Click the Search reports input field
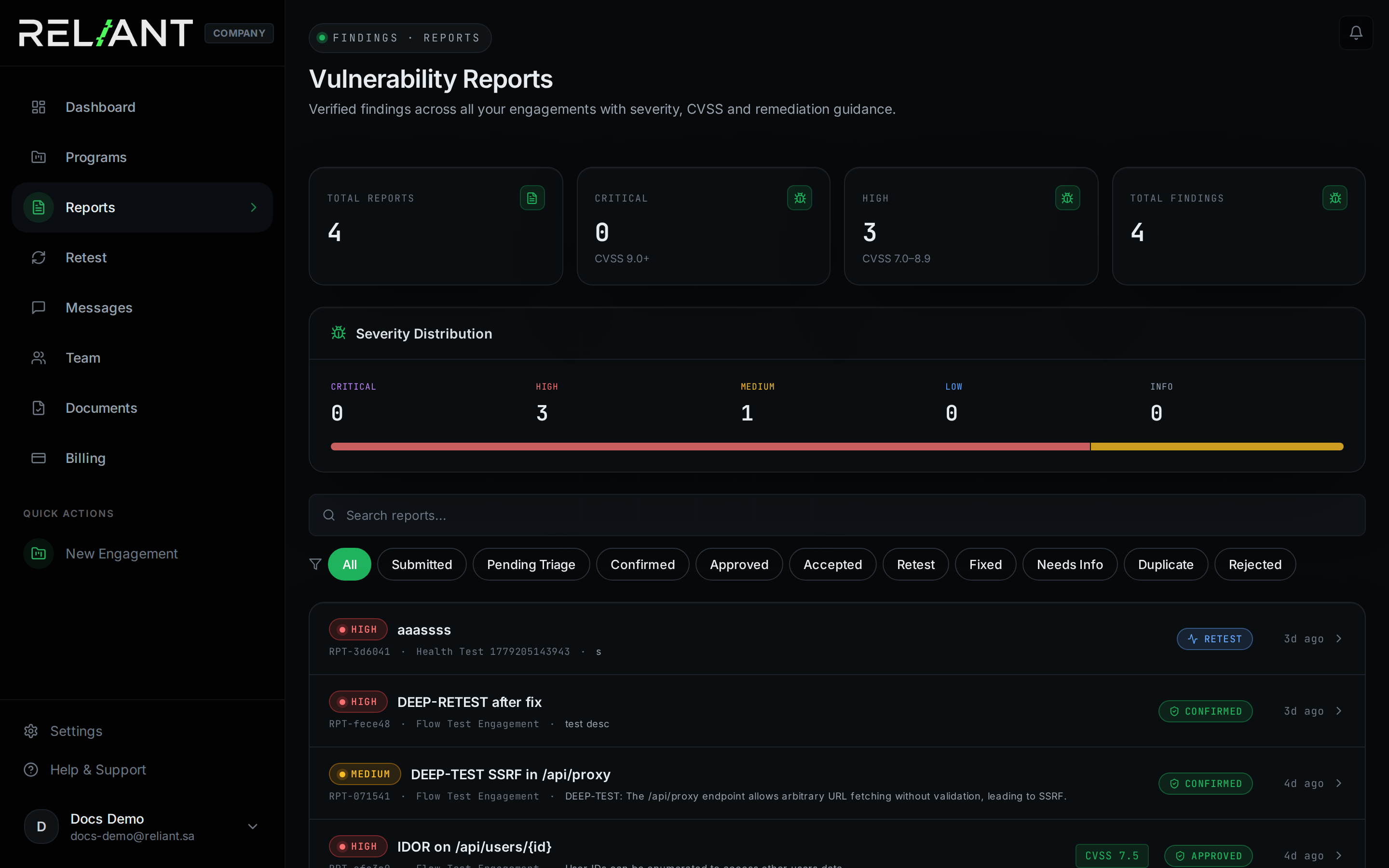 pyautogui.click(x=837, y=515)
